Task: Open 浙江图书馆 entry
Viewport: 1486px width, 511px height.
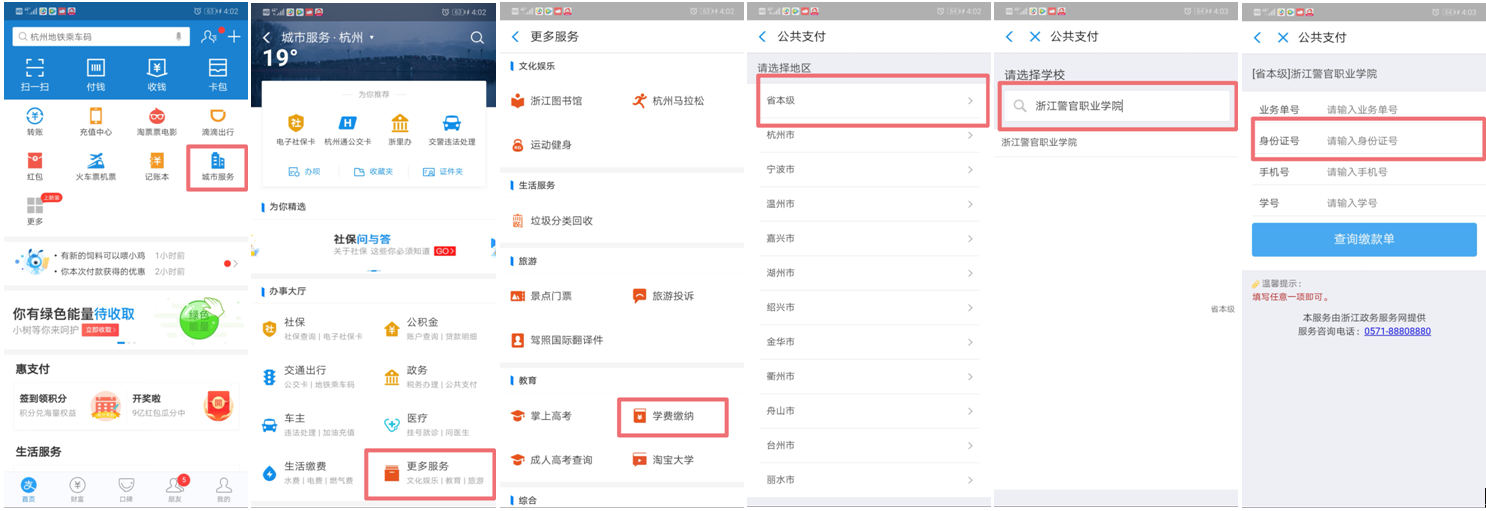Action: (x=547, y=101)
